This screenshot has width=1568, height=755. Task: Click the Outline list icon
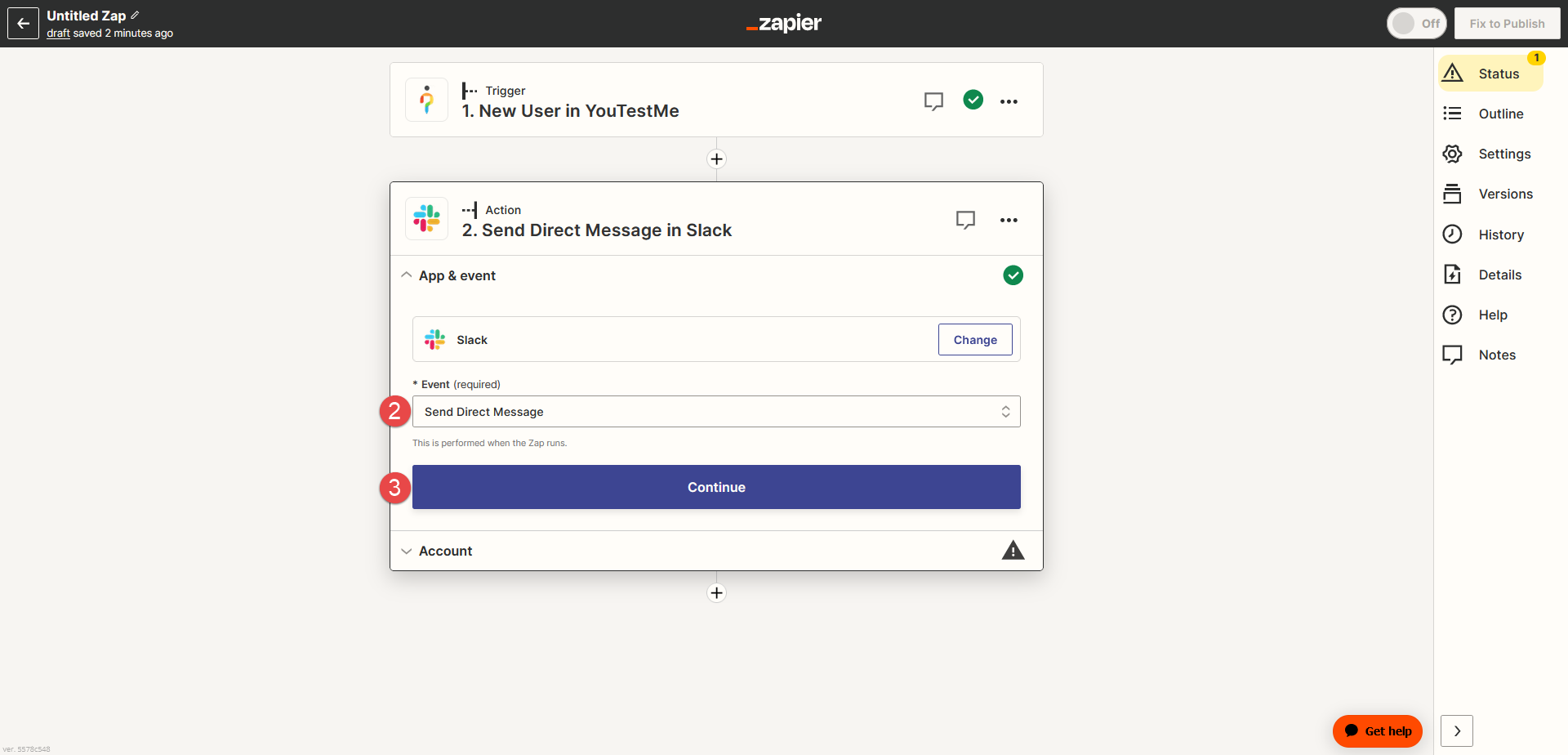coord(1452,113)
